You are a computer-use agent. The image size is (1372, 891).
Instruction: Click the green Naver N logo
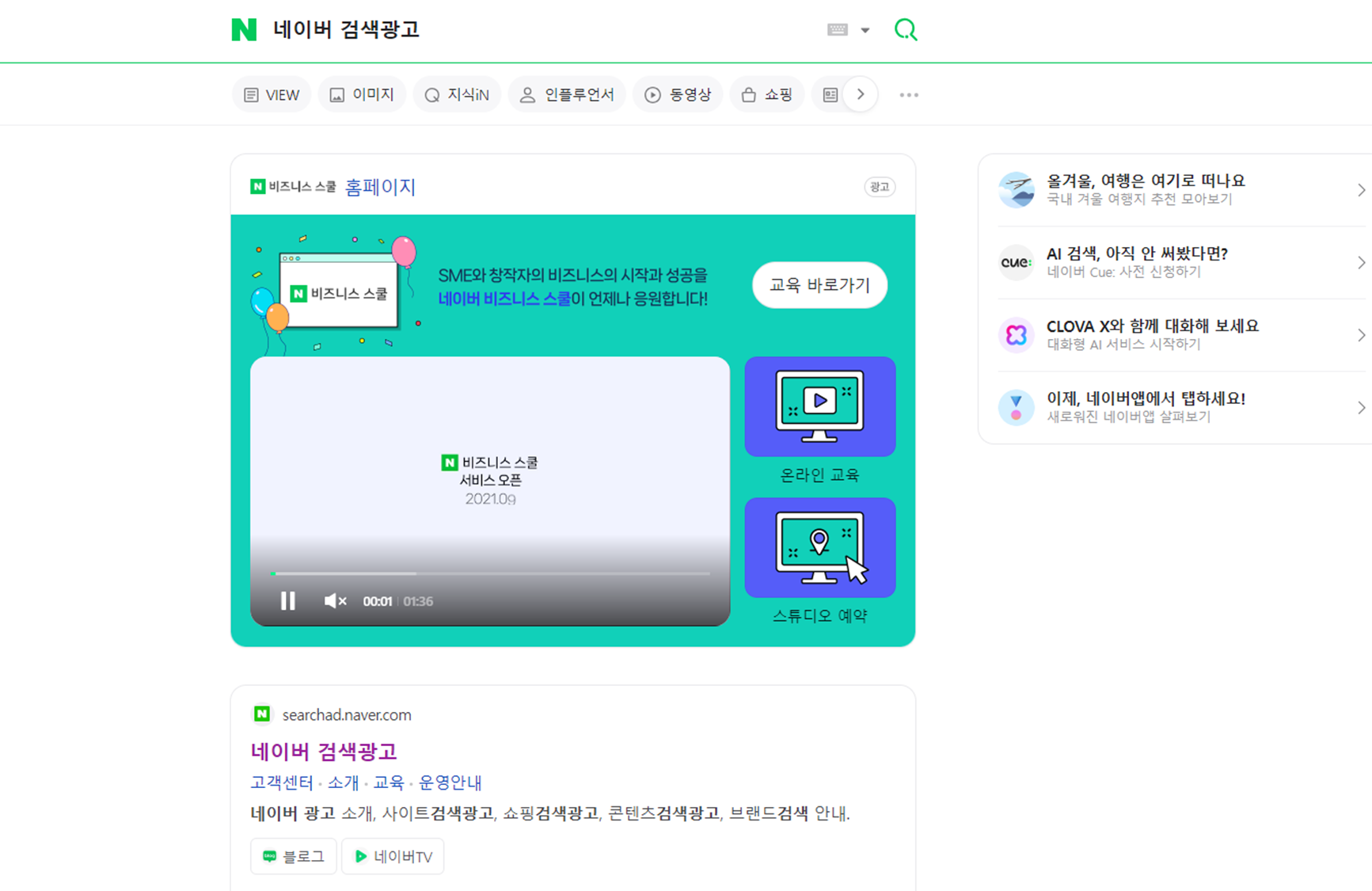(x=244, y=30)
